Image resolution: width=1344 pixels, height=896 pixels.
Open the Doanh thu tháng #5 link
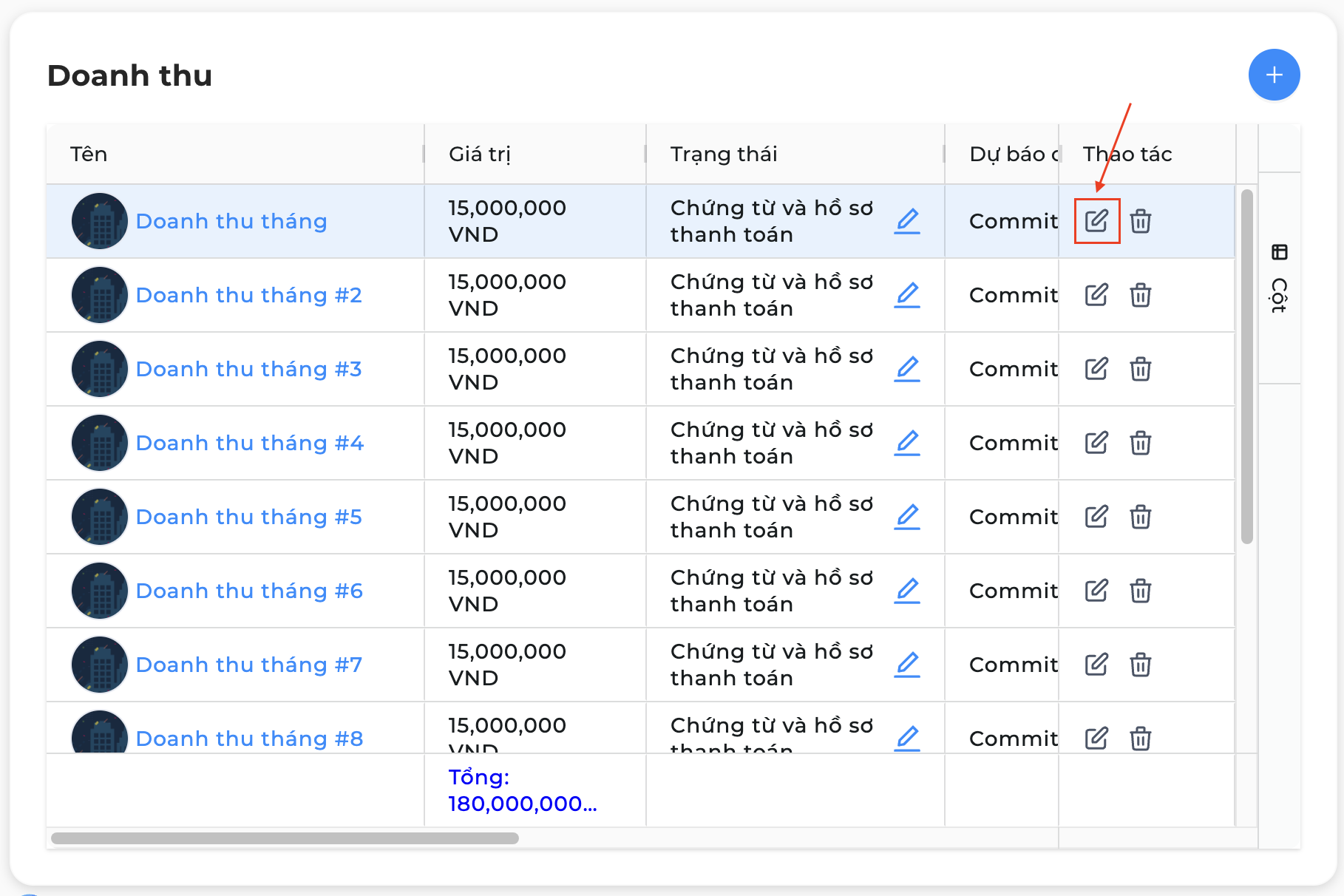(x=249, y=517)
